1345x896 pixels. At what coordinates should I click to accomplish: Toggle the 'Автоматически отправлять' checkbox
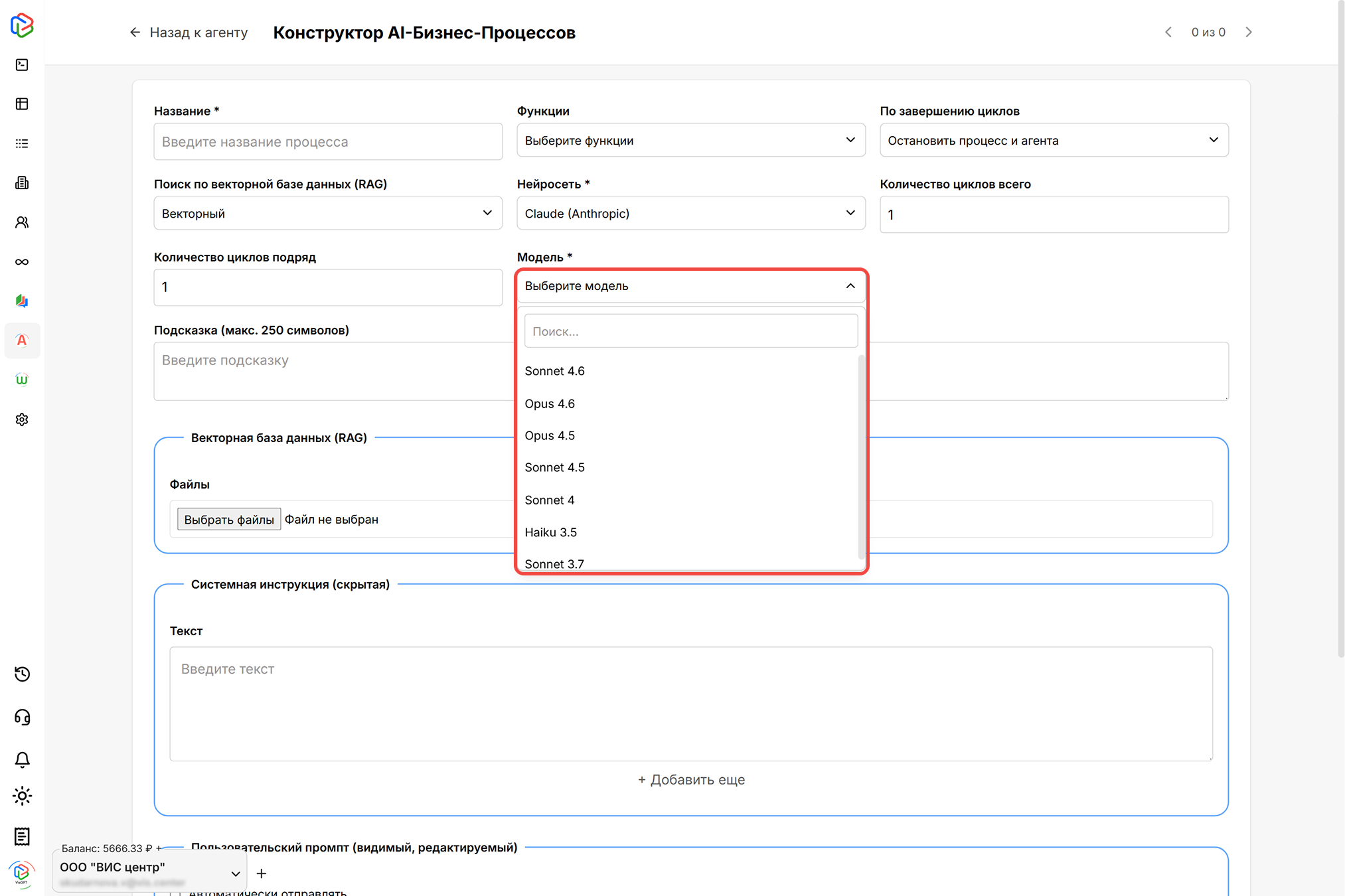coord(174,893)
